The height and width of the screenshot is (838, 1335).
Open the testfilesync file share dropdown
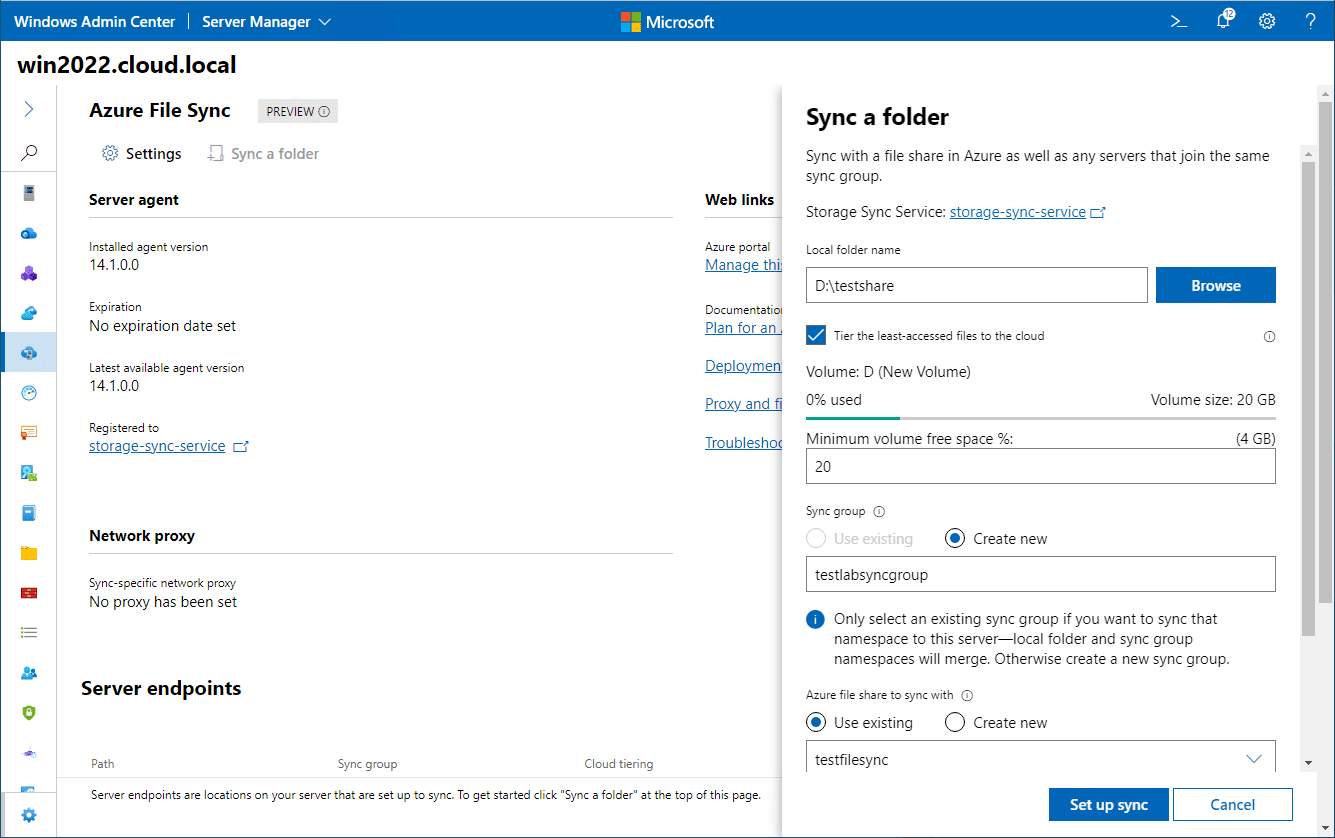pyautogui.click(x=1254, y=759)
